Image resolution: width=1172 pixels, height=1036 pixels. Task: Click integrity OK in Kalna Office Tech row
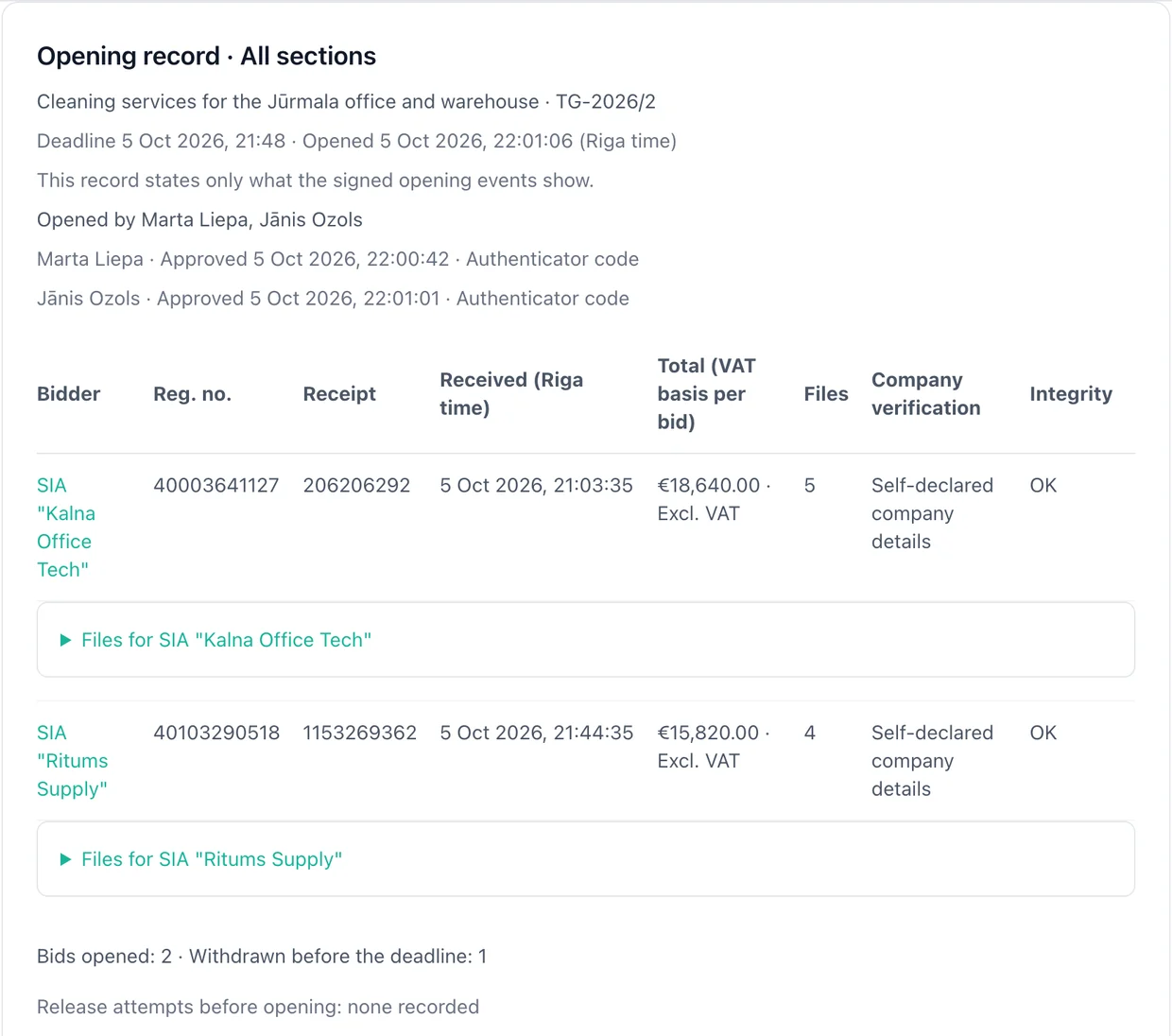pos(1043,486)
